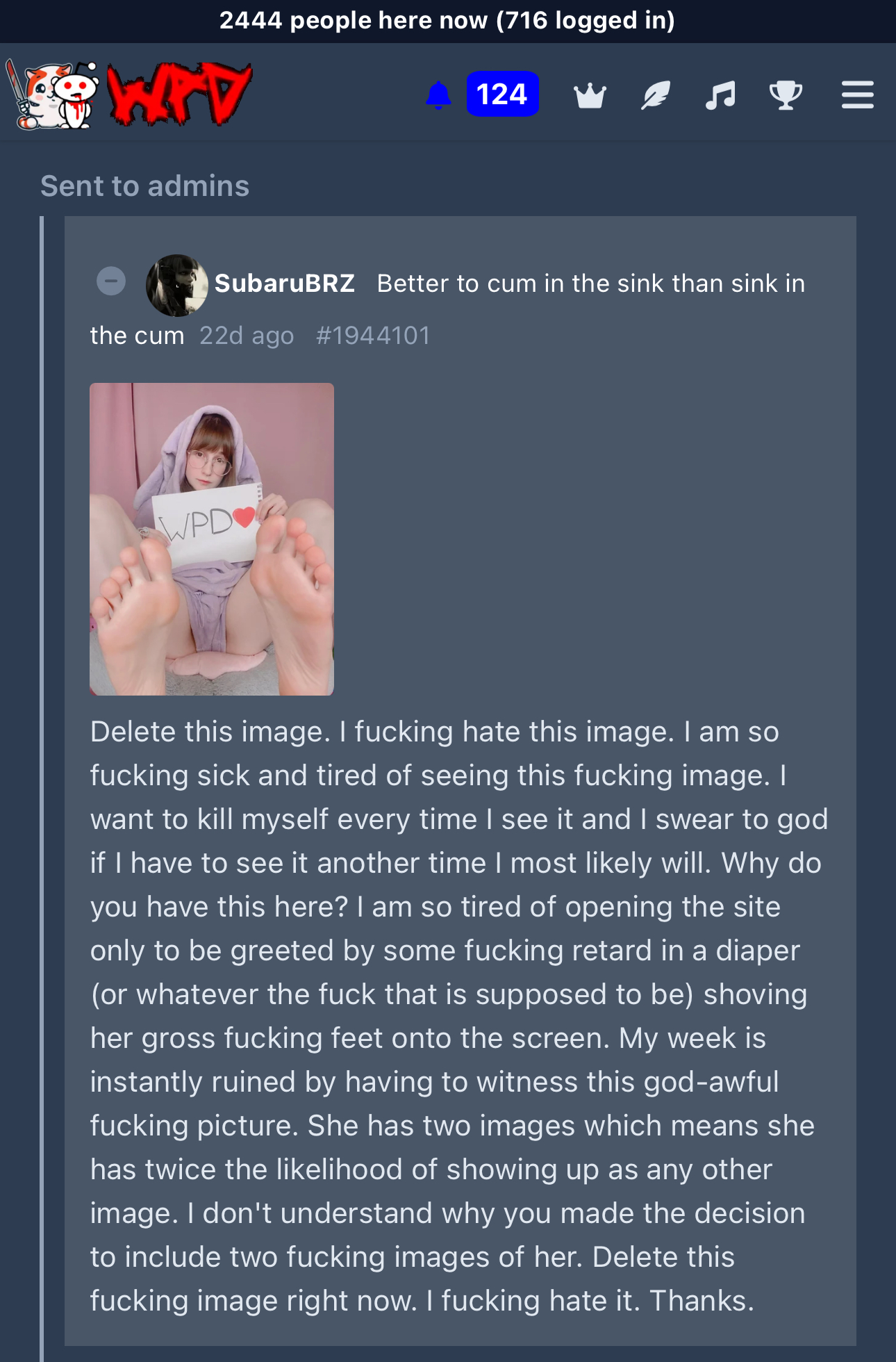Click the 124 unread notifications badge
The image size is (896, 1362).
point(502,94)
